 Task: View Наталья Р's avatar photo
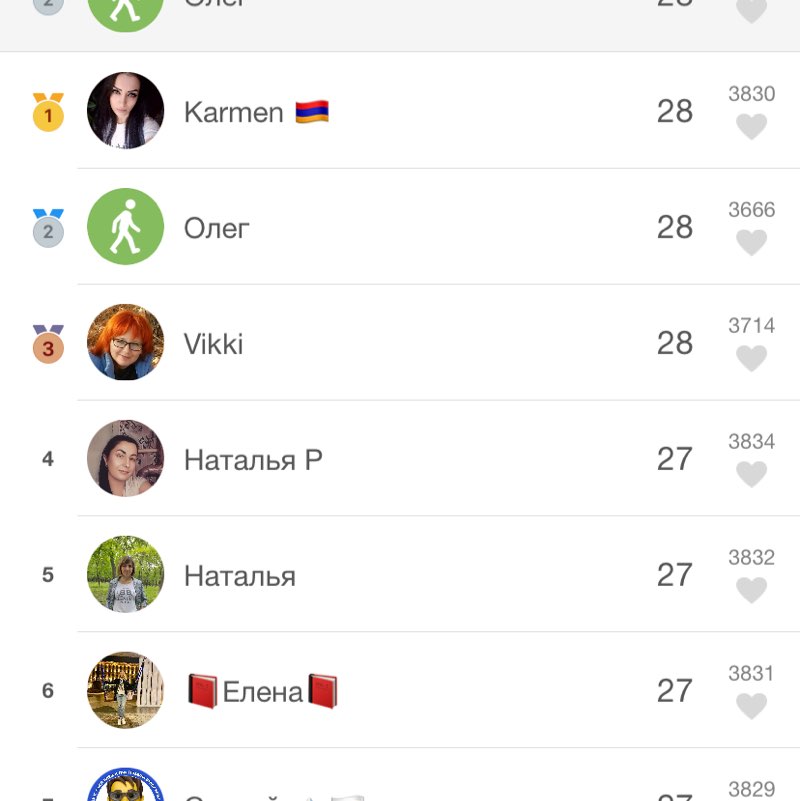(x=125, y=458)
